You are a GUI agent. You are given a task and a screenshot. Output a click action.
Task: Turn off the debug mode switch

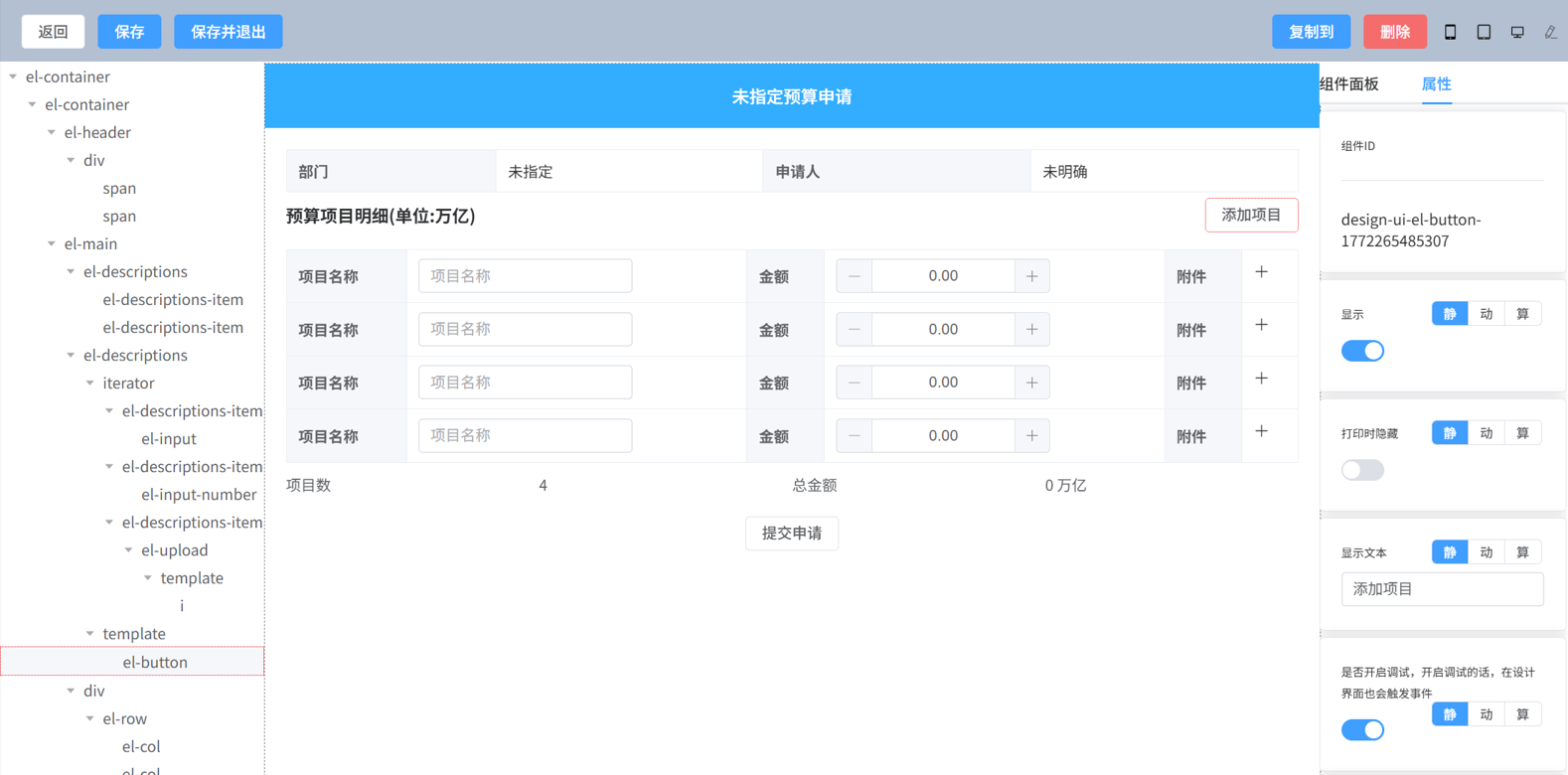1362,730
